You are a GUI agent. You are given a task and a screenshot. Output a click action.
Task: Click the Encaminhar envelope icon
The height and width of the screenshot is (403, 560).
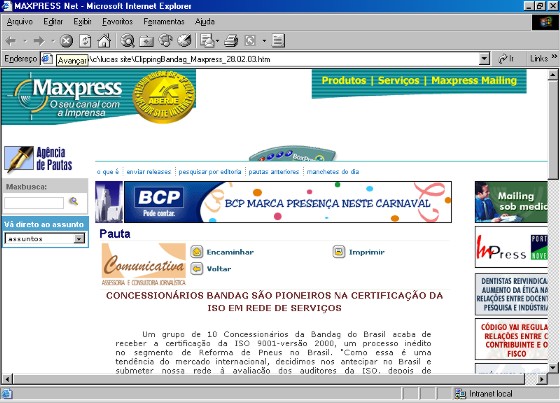[196, 252]
